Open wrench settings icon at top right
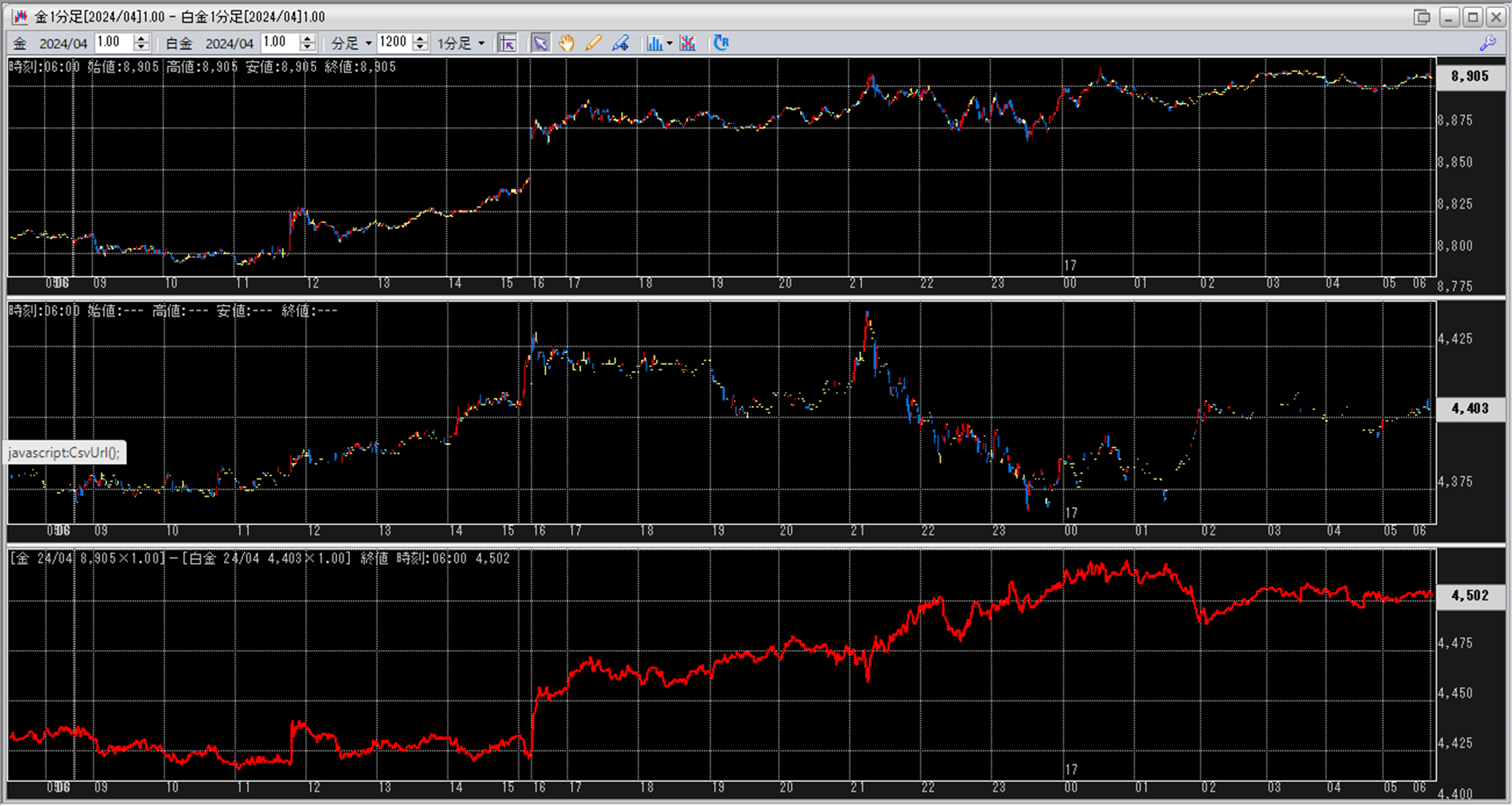 1487,43
